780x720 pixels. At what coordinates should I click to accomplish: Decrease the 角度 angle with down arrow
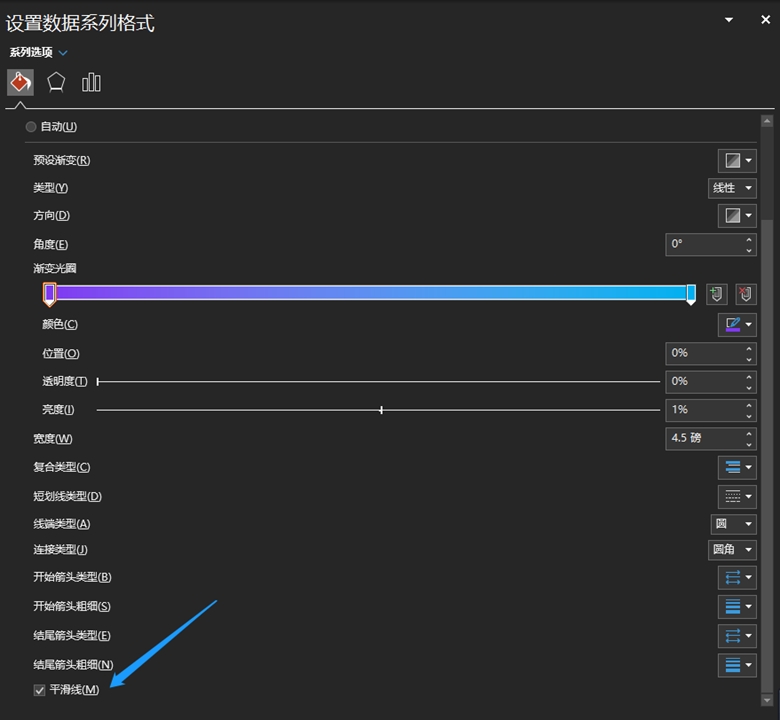pos(749,250)
